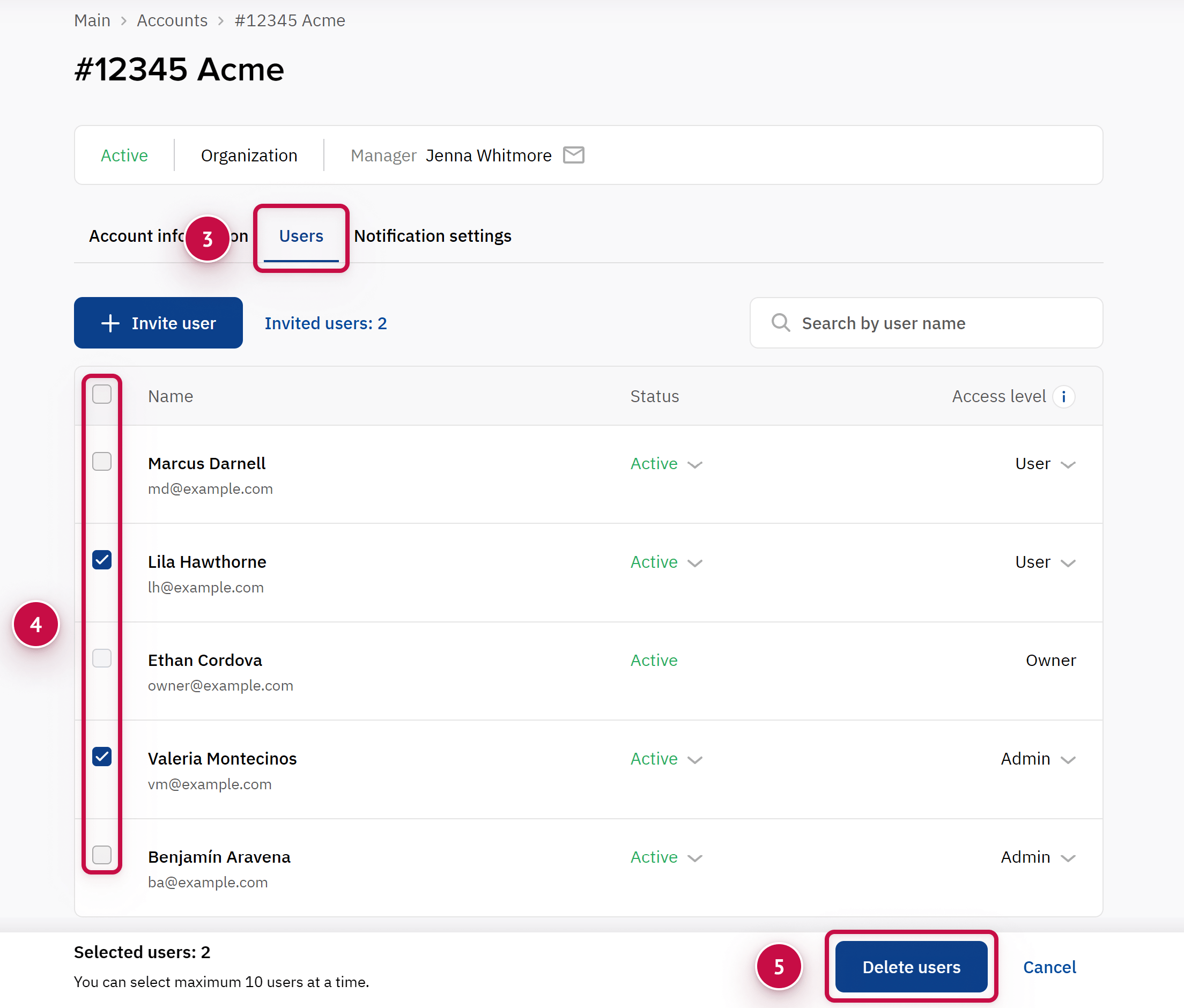Click the Access level info icon
1184x1008 pixels.
[1063, 397]
